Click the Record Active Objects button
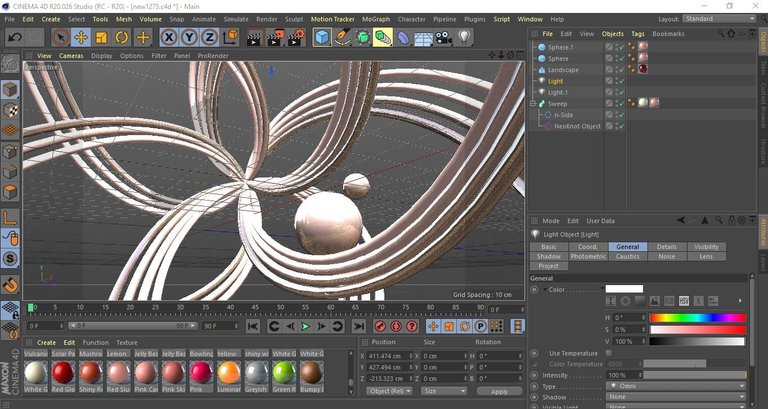 [x=381, y=326]
